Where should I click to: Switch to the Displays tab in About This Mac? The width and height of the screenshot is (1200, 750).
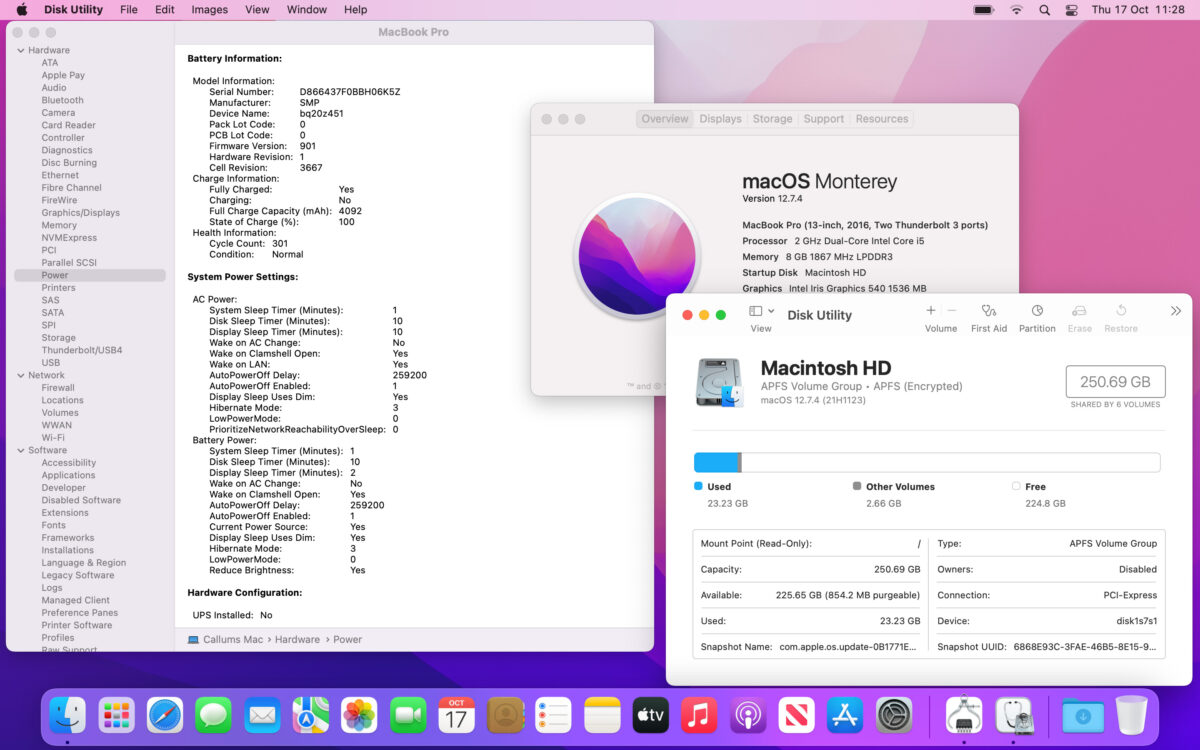(x=721, y=119)
